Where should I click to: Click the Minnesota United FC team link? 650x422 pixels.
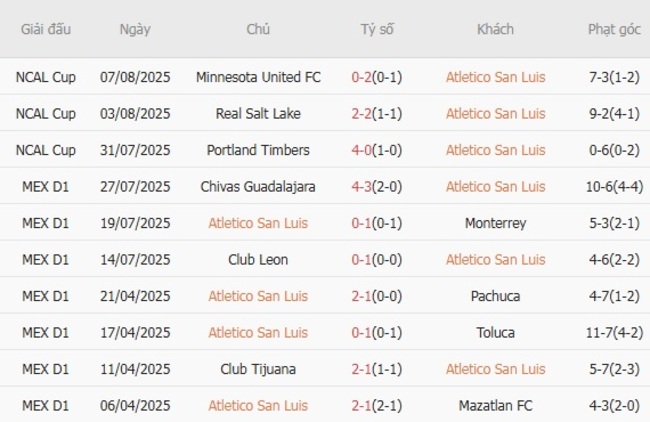[x=258, y=77]
